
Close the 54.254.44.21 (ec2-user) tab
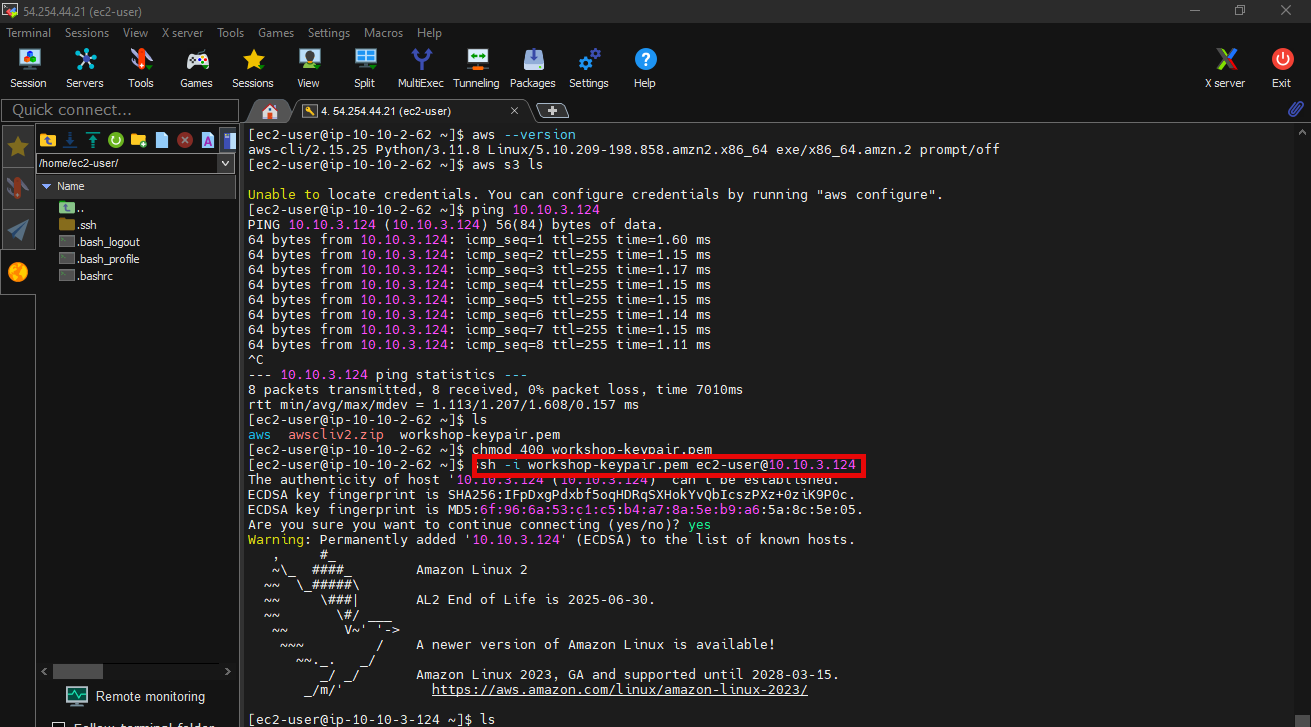[515, 111]
